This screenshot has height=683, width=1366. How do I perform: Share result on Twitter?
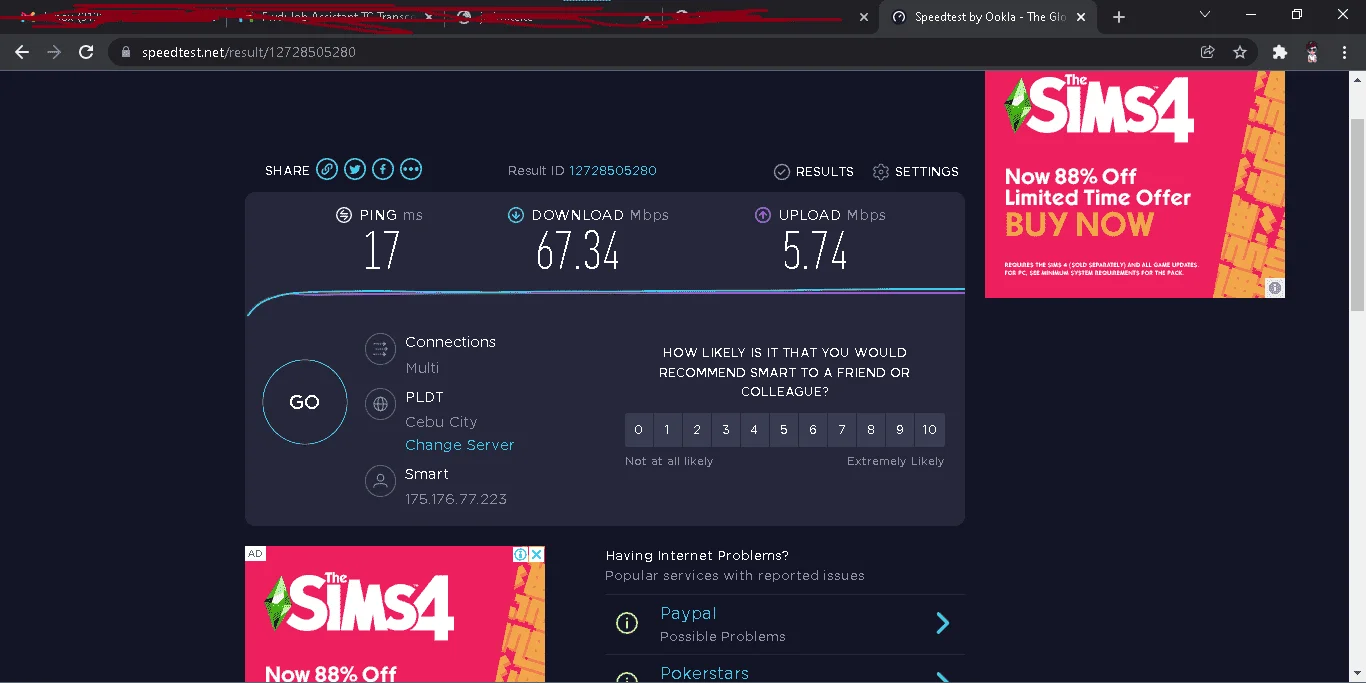point(355,169)
